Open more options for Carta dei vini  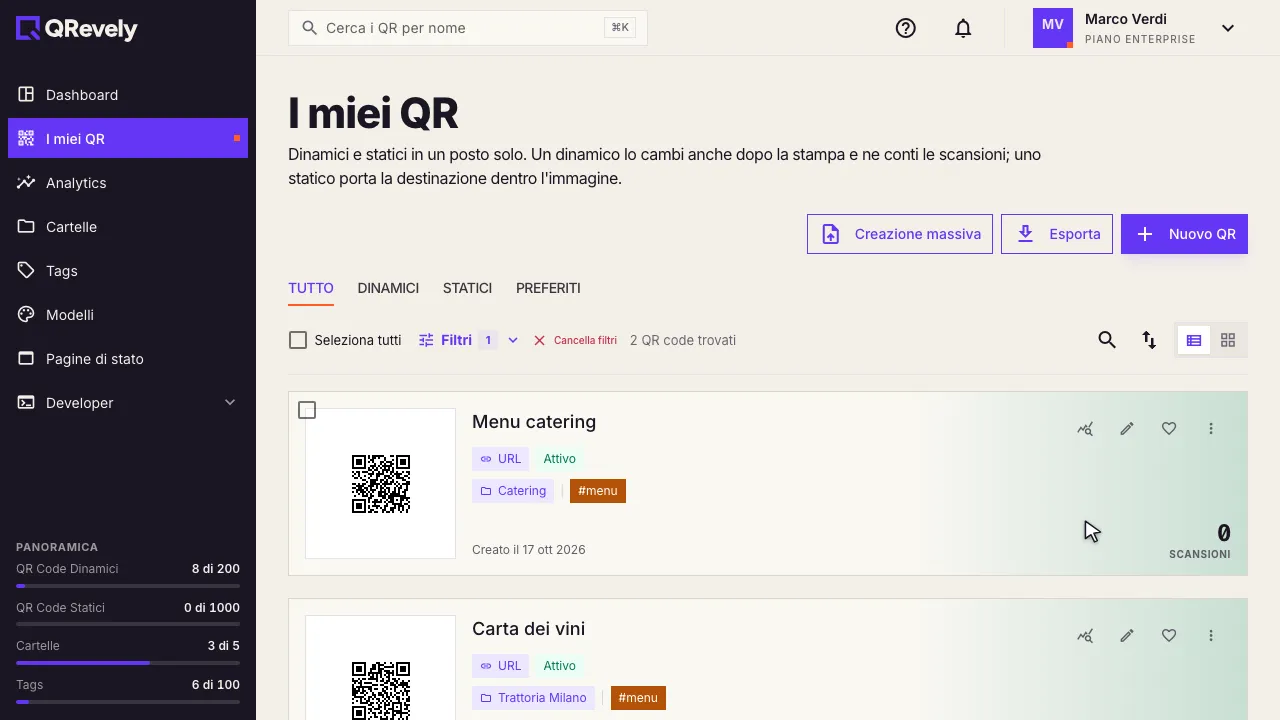[x=1211, y=636]
